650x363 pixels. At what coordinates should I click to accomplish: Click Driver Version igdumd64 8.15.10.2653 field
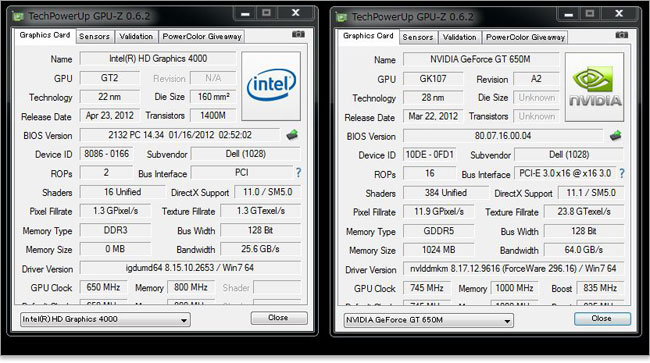(x=190, y=268)
